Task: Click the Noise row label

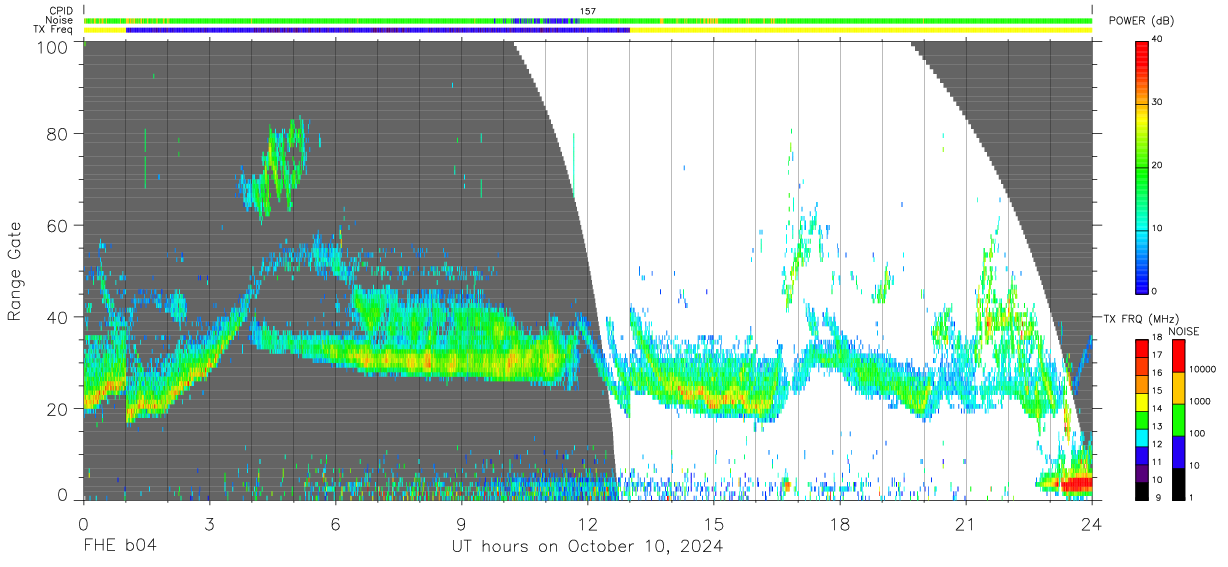Action: [x=61, y=20]
